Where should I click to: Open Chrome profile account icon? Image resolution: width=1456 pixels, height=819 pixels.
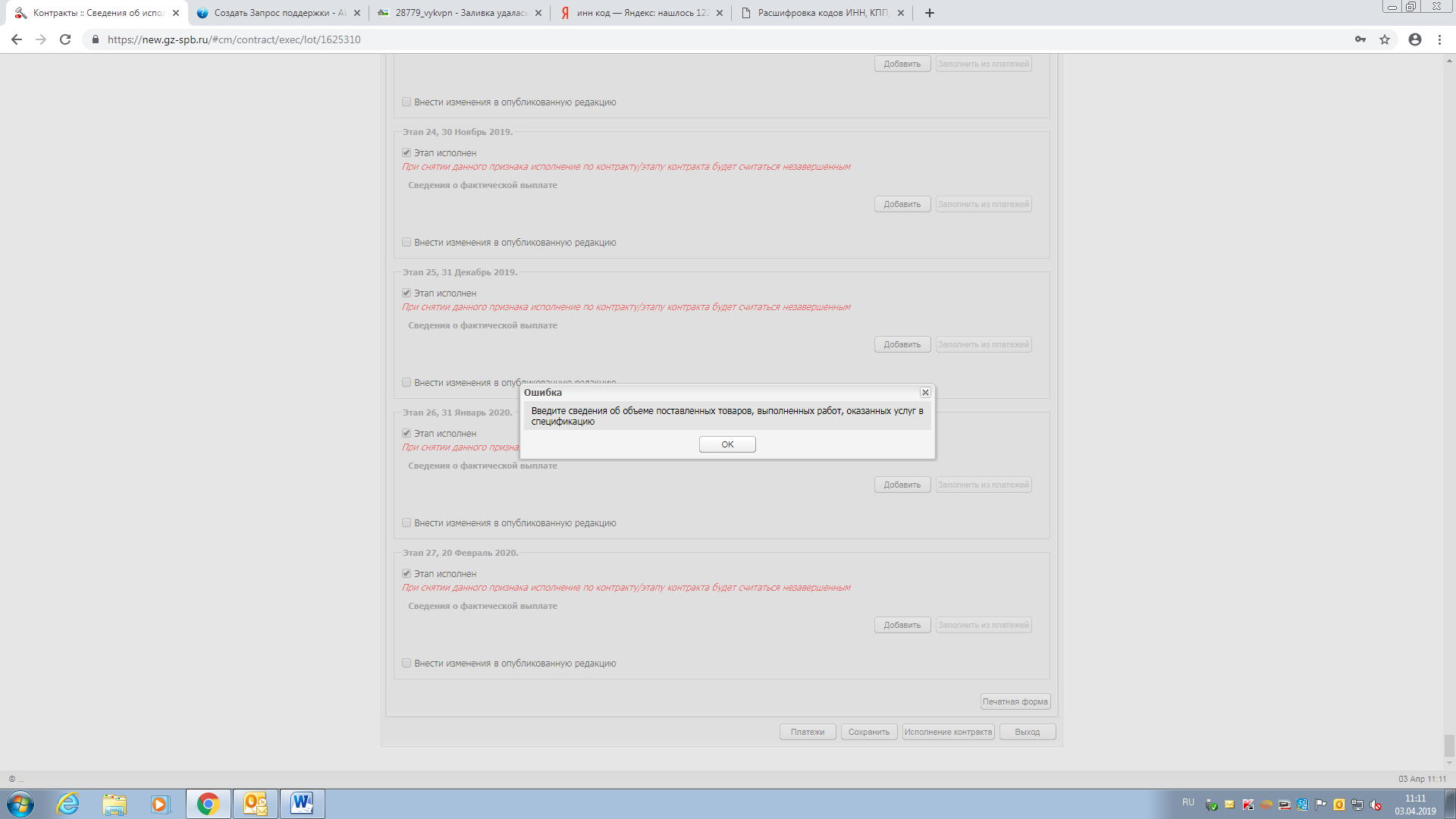pos(1414,39)
